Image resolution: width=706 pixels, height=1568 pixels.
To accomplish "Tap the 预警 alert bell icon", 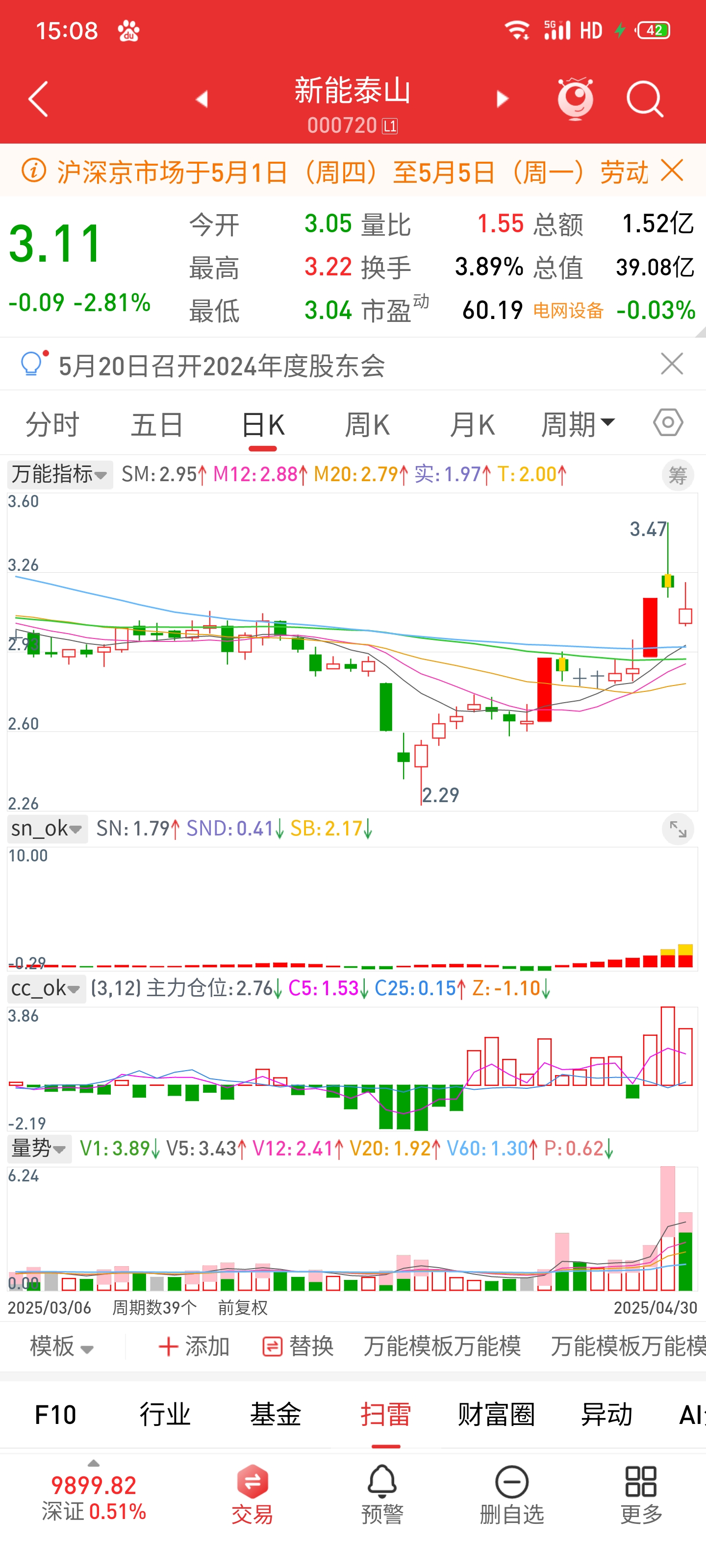I will coord(382,1495).
